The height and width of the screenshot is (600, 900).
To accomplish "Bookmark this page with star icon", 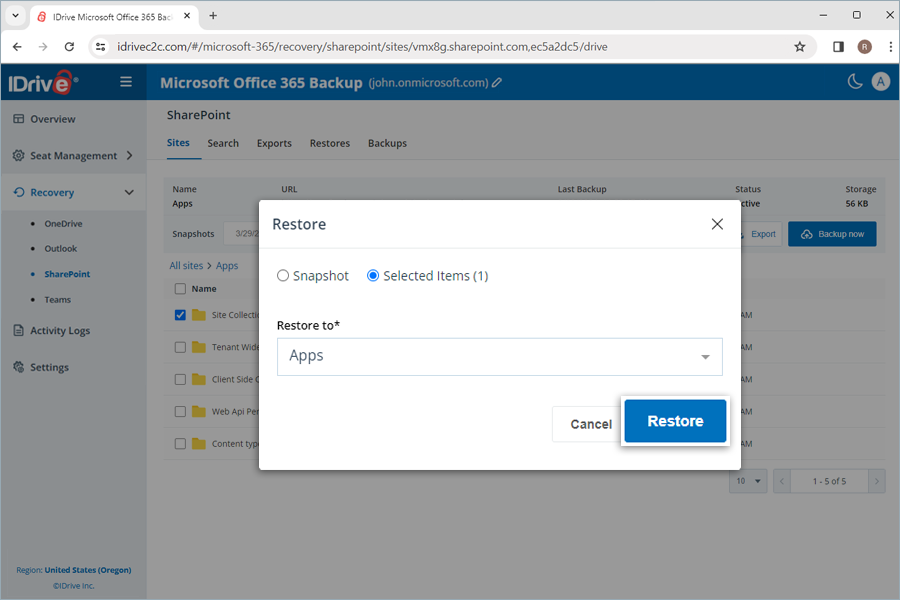I will [x=800, y=47].
